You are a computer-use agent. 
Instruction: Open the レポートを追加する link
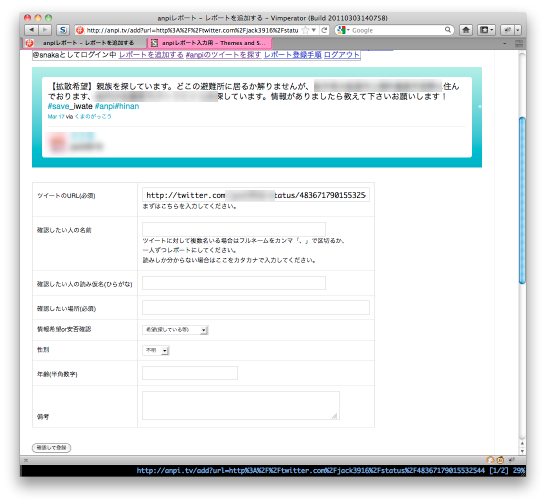coord(151,55)
